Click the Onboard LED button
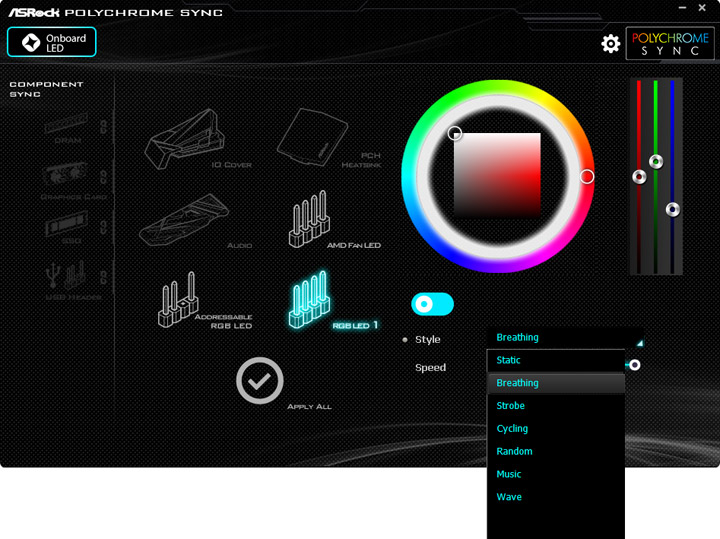 click(x=51, y=42)
